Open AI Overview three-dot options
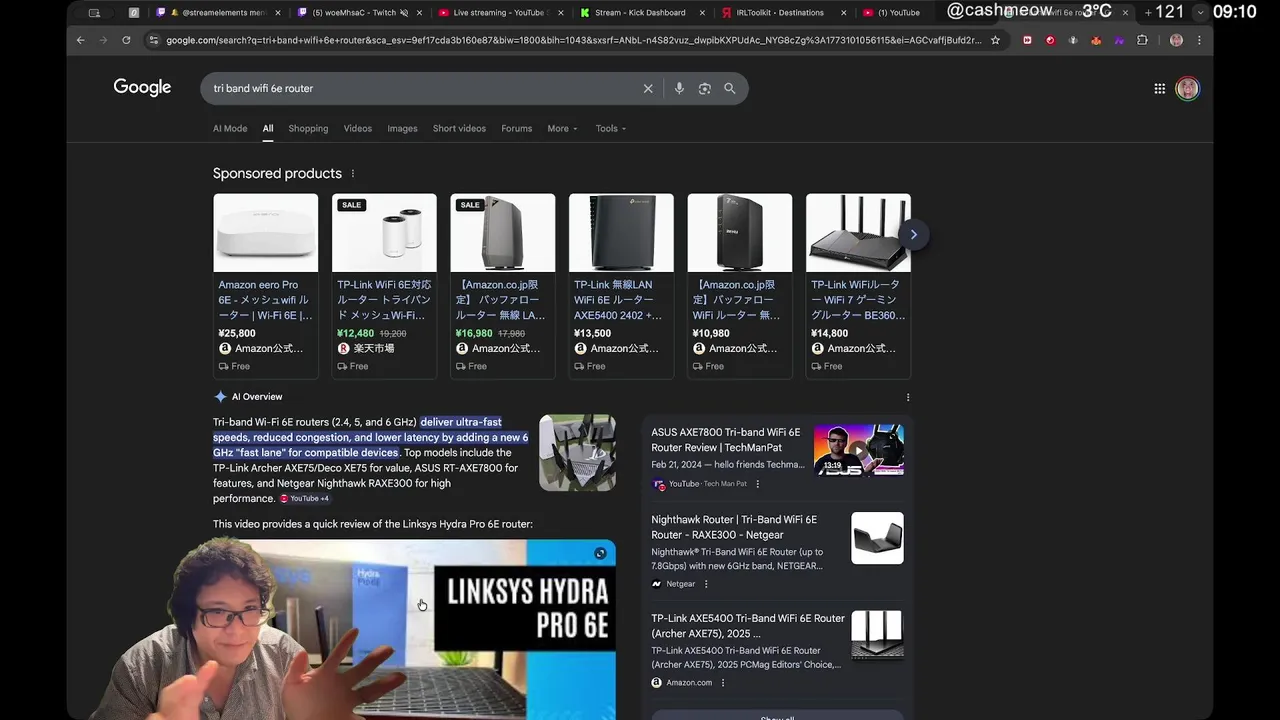Screen dimensions: 1280x720 click(908, 397)
